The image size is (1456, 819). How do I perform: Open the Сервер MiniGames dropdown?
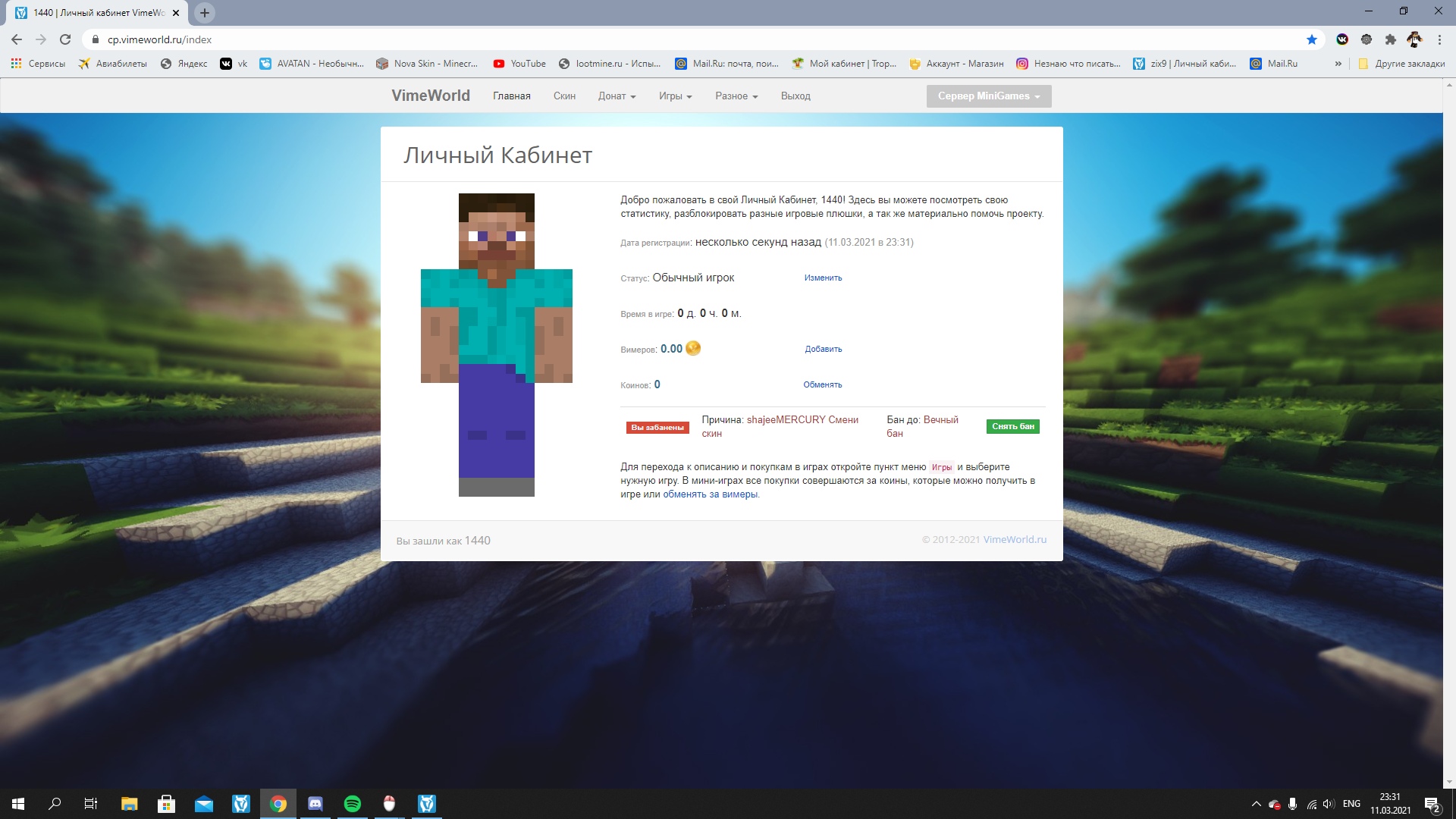pos(989,96)
